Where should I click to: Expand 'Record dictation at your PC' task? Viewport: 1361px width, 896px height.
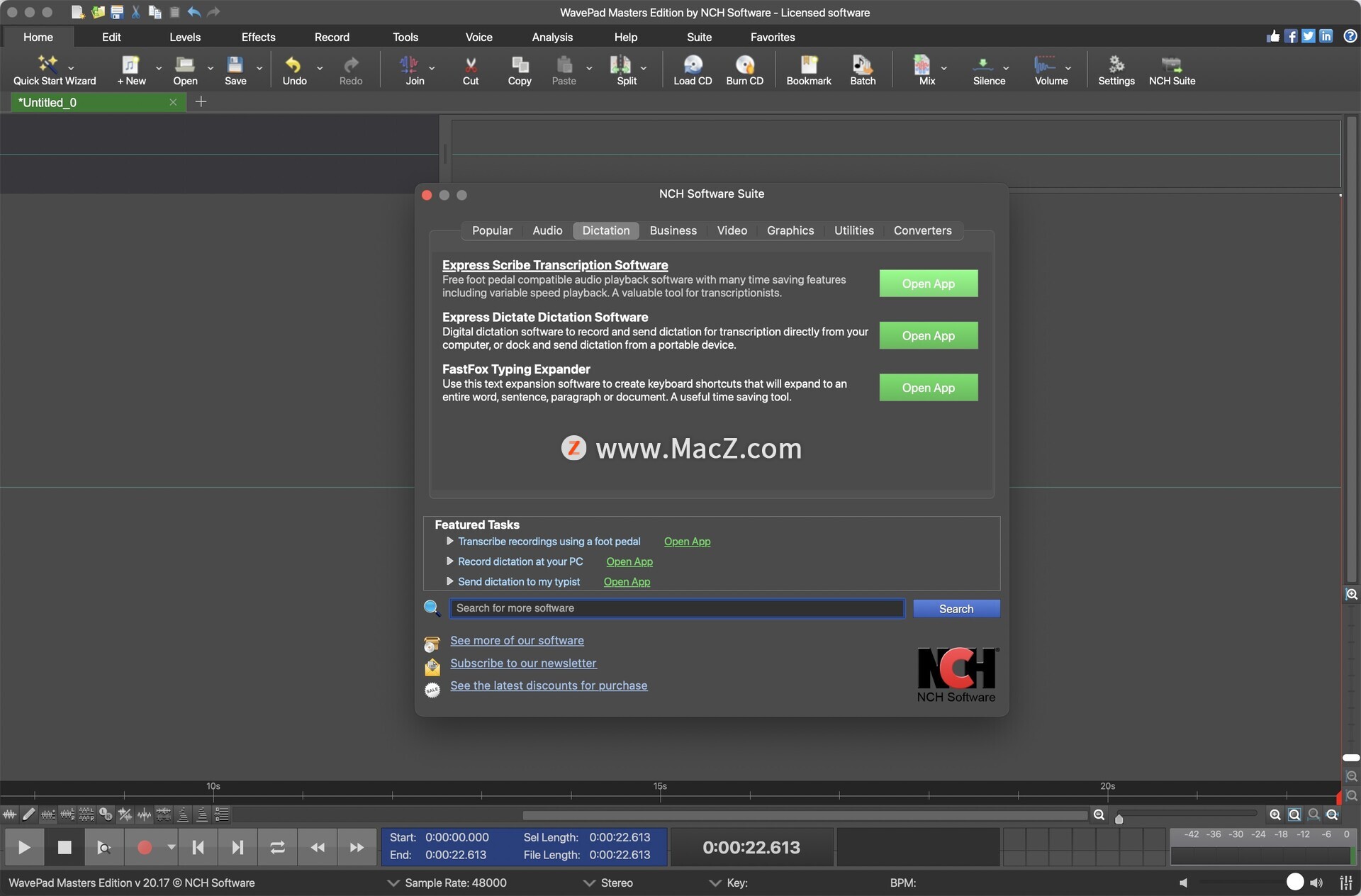click(x=449, y=561)
